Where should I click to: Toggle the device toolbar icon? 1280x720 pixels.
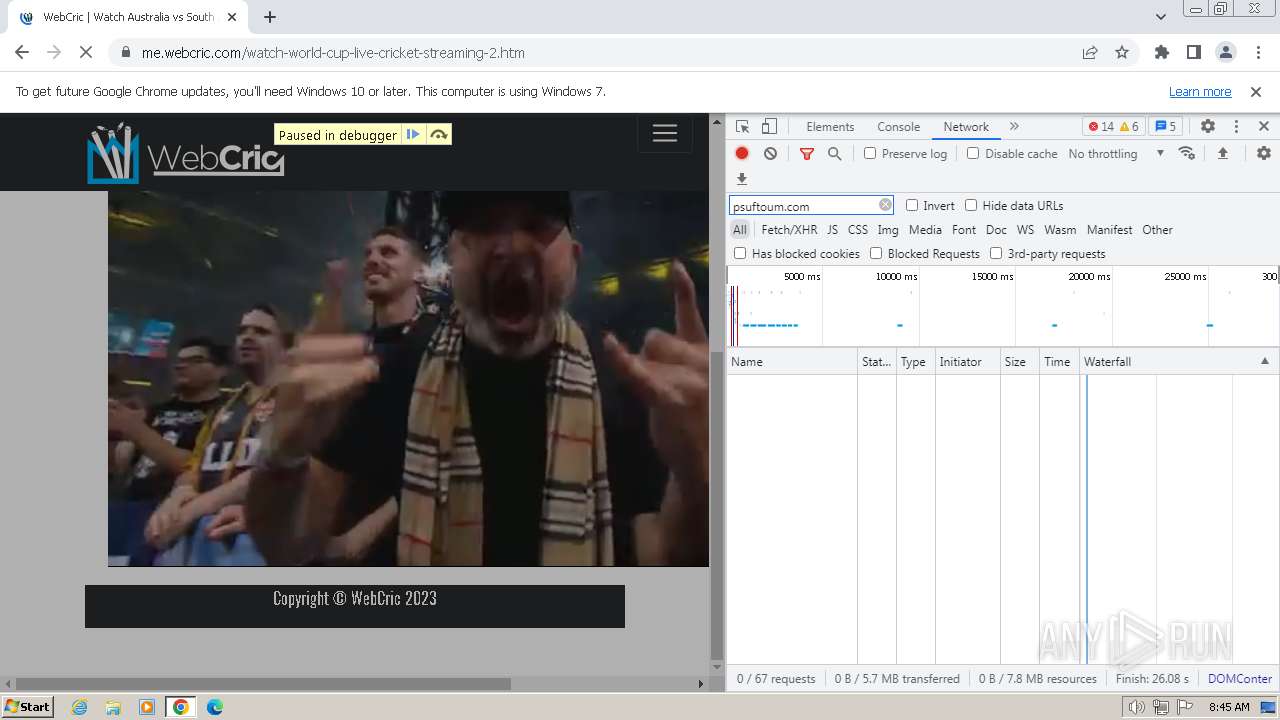coord(769,127)
